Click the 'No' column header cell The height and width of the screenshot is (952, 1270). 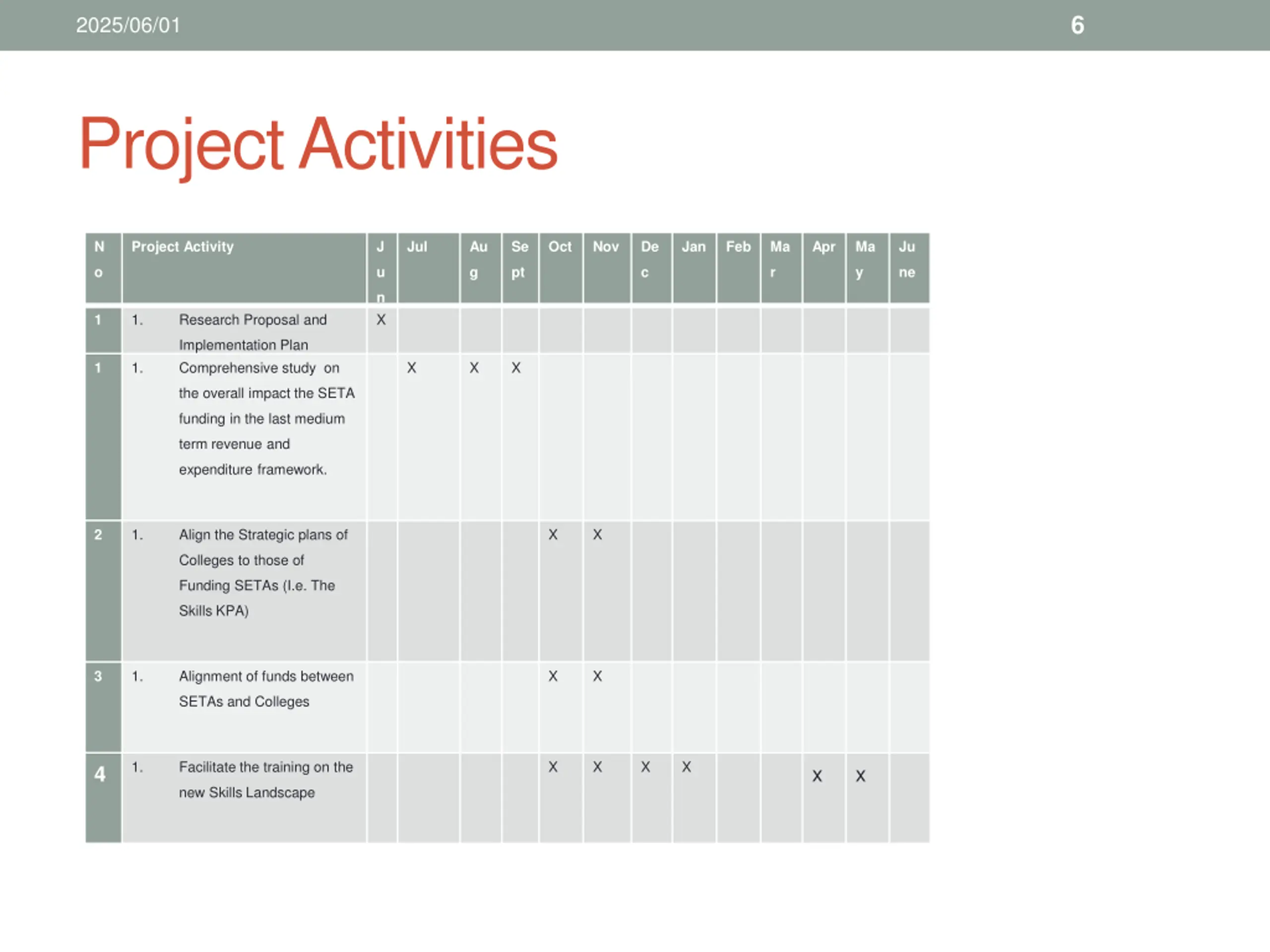(x=103, y=268)
